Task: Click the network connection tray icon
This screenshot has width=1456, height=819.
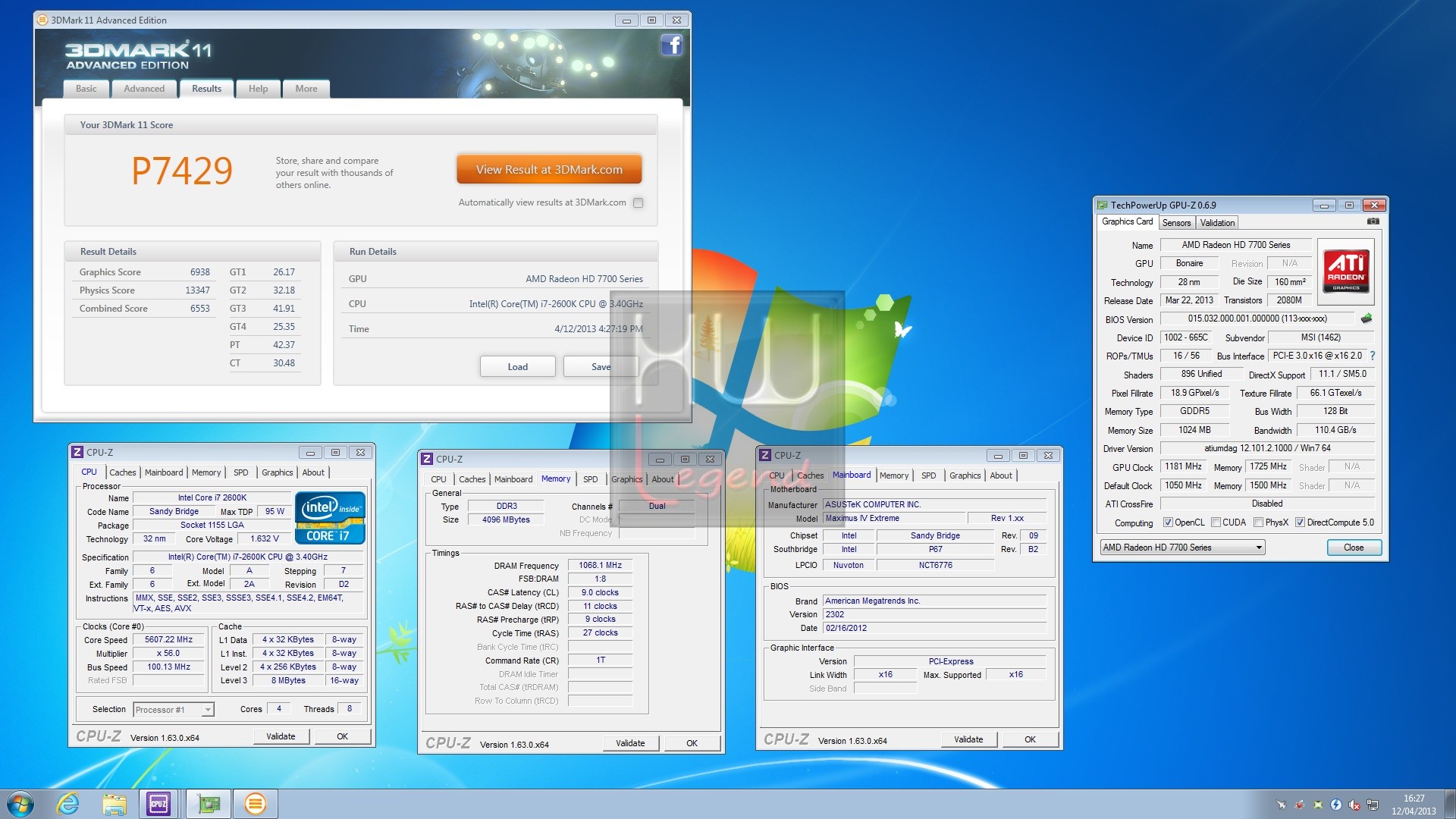Action: (x=1373, y=805)
